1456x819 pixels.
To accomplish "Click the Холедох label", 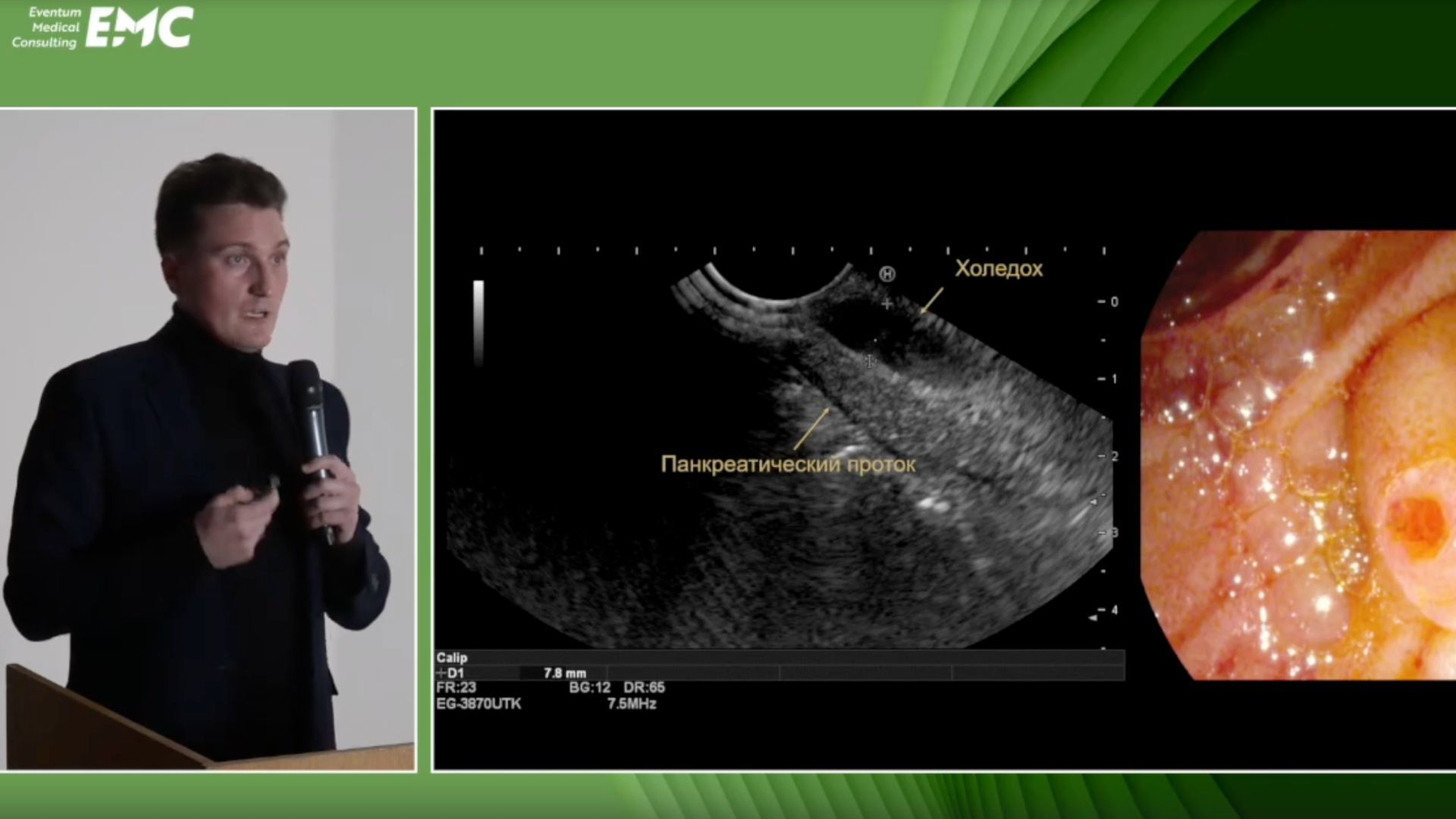I will pos(998,269).
